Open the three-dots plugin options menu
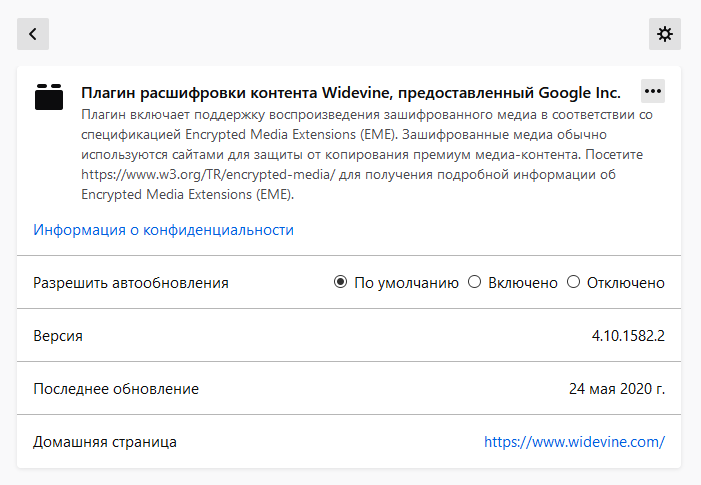The width and height of the screenshot is (701, 485). coord(653,91)
